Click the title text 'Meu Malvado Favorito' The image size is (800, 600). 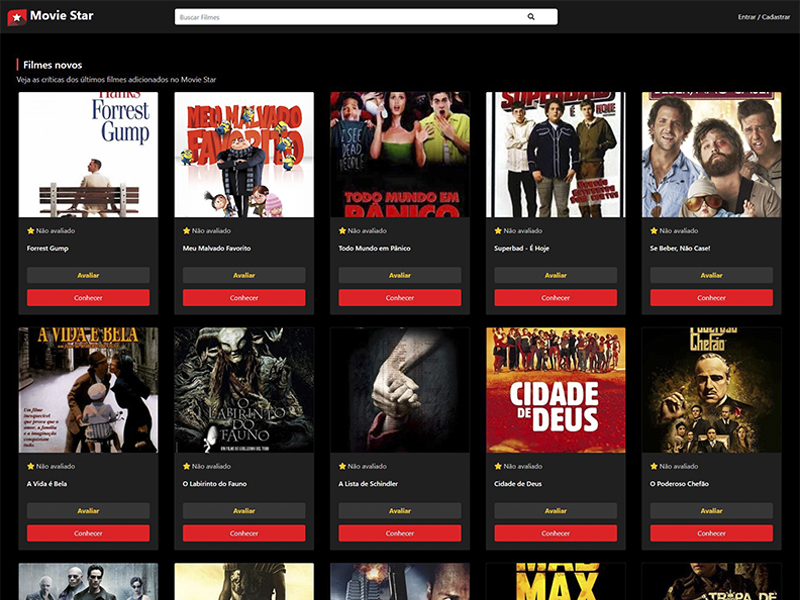pos(217,248)
